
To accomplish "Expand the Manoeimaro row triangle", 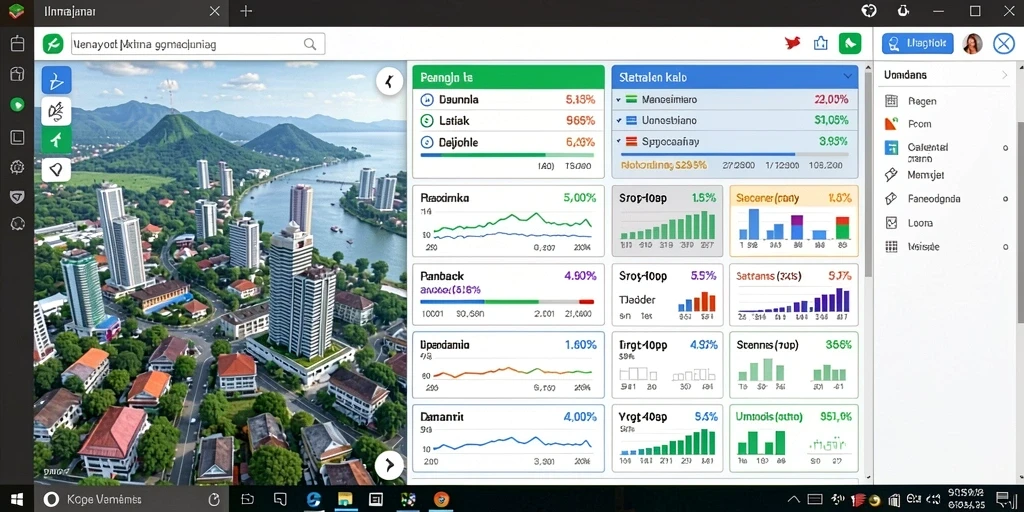I will (x=618, y=101).
